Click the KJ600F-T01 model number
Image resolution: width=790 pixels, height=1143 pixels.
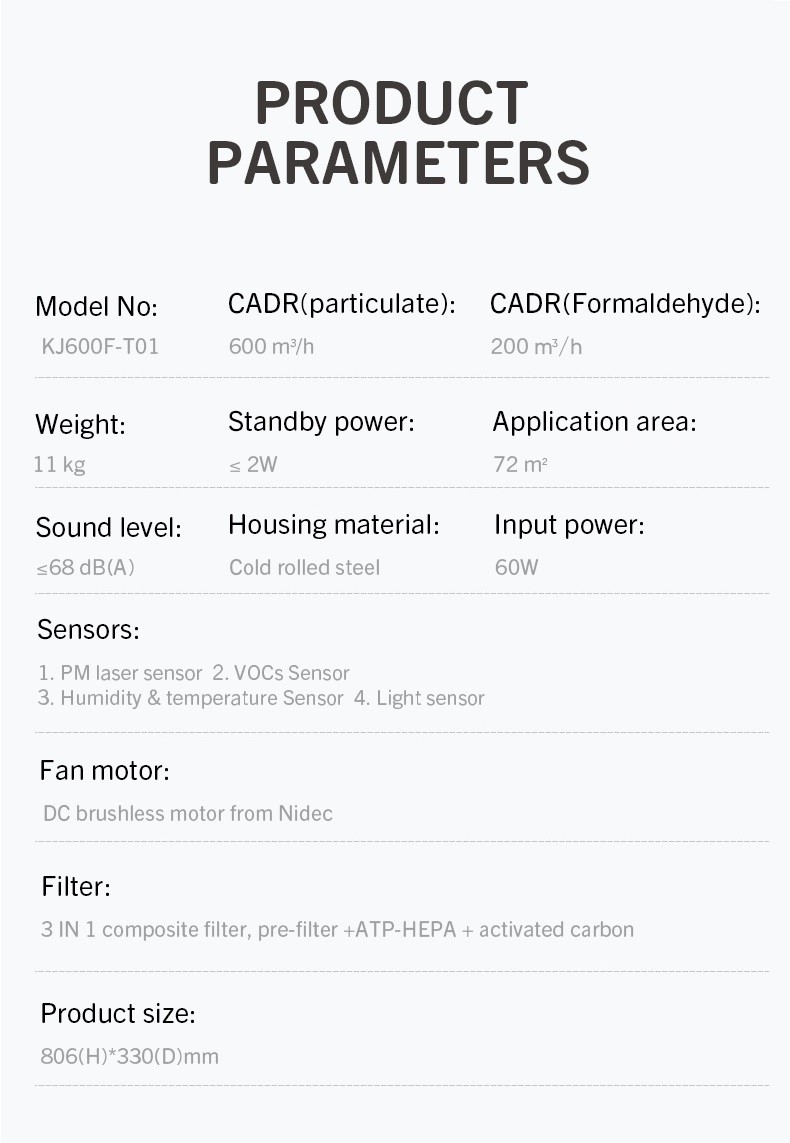pyautogui.click(x=100, y=346)
